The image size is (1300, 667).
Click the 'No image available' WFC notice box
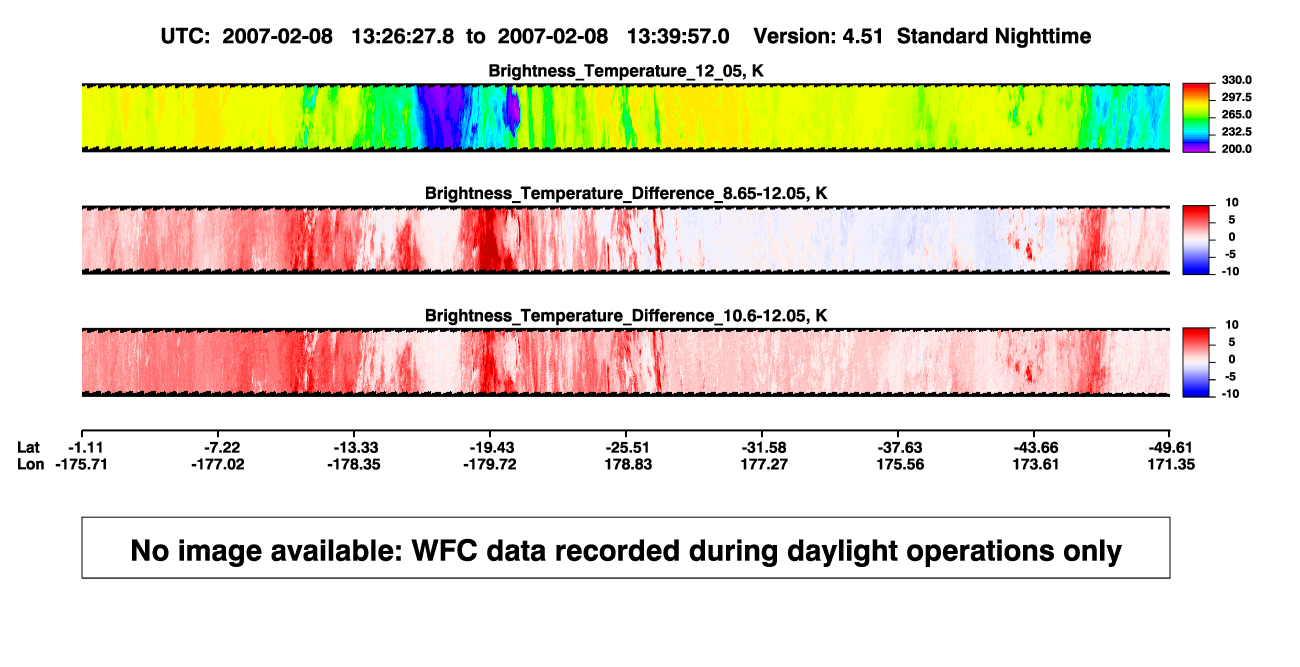click(x=626, y=547)
